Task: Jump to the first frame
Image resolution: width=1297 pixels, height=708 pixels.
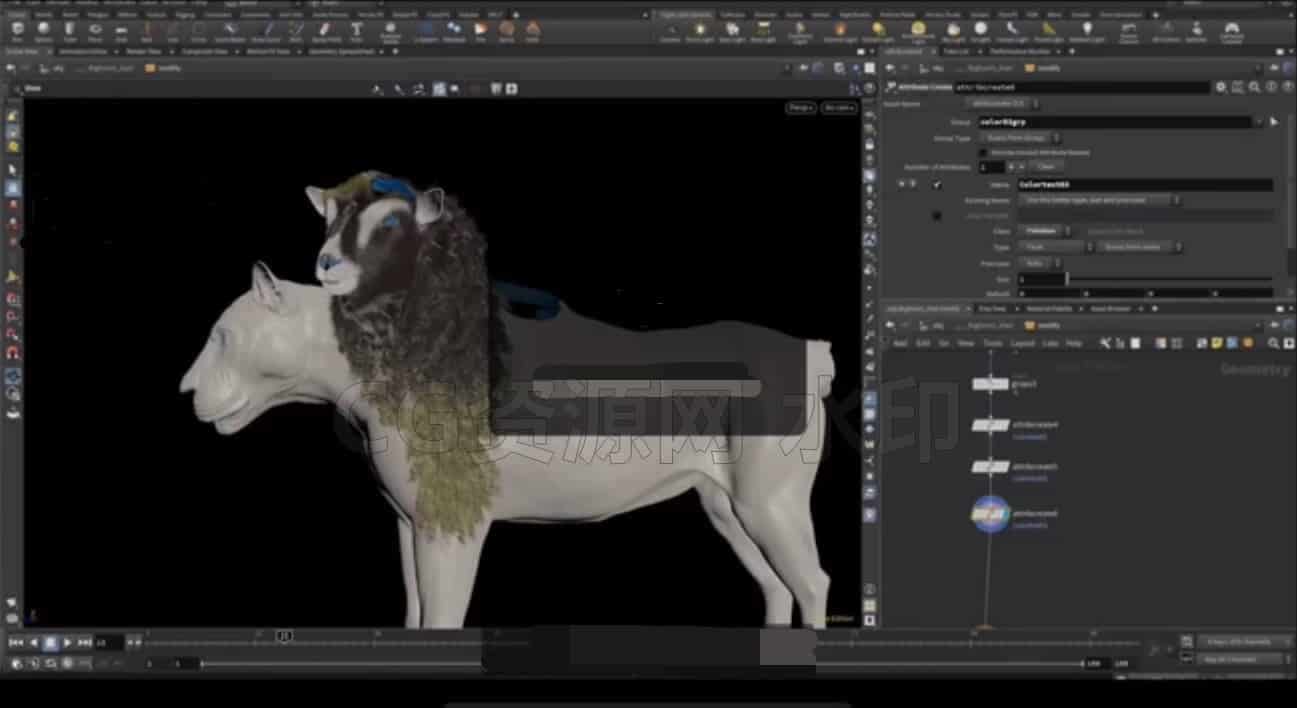Action: click(15, 642)
